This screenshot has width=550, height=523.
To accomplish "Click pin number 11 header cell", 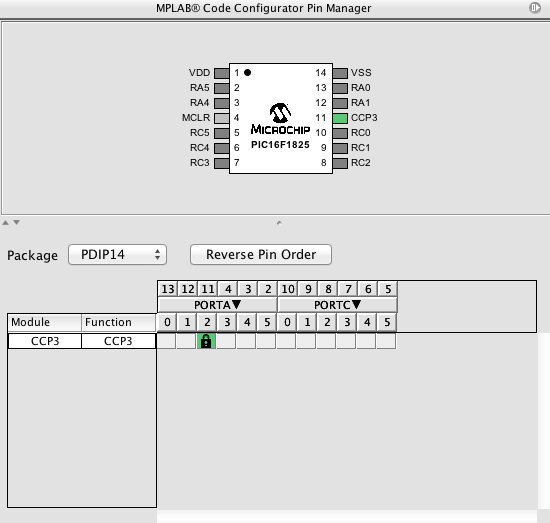I will pyautogui.click(x=208, y=289).
